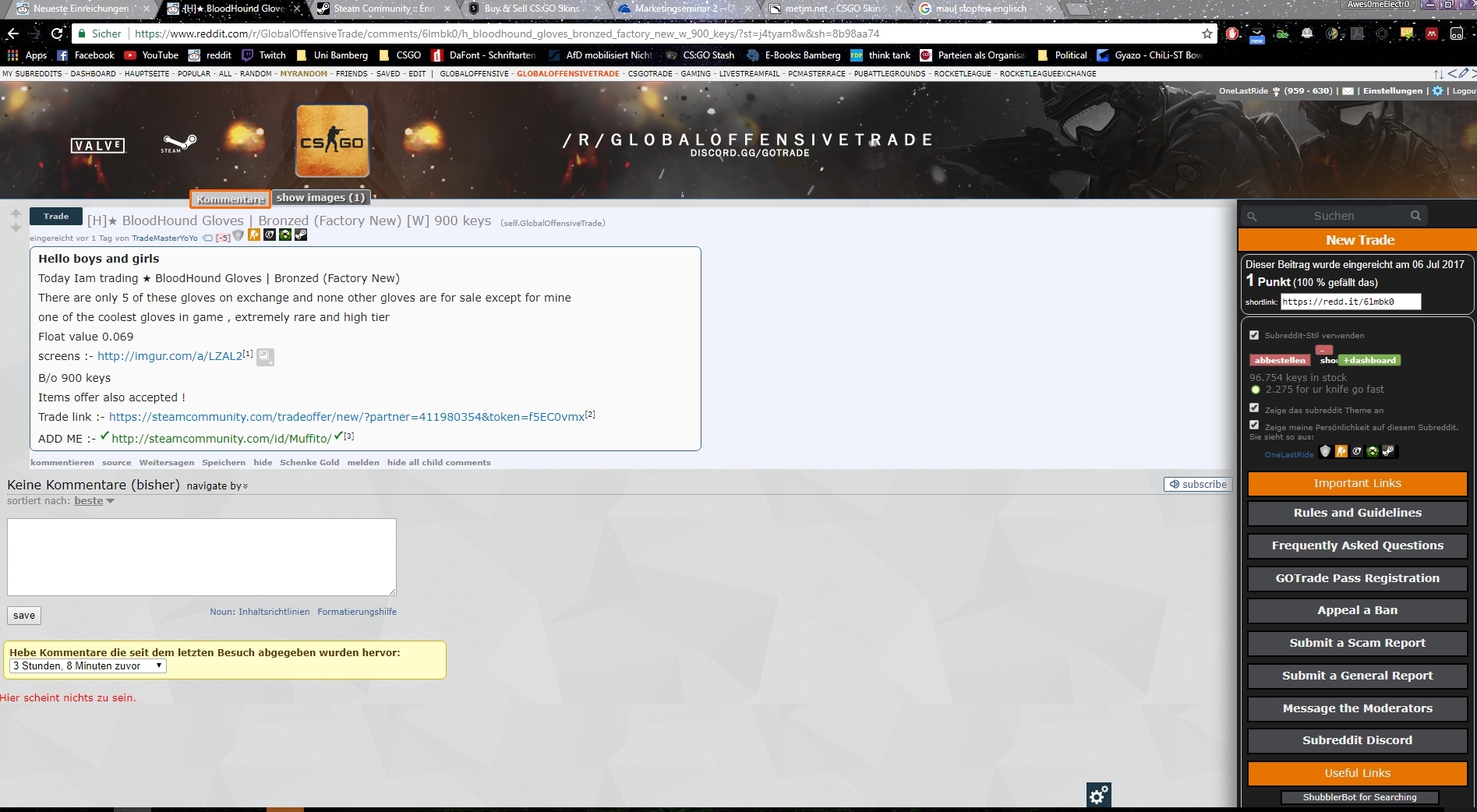Save the comment with the save button
Viewport: 1477px width, 812px height.
pyautogui.click(x=24, y=616)
